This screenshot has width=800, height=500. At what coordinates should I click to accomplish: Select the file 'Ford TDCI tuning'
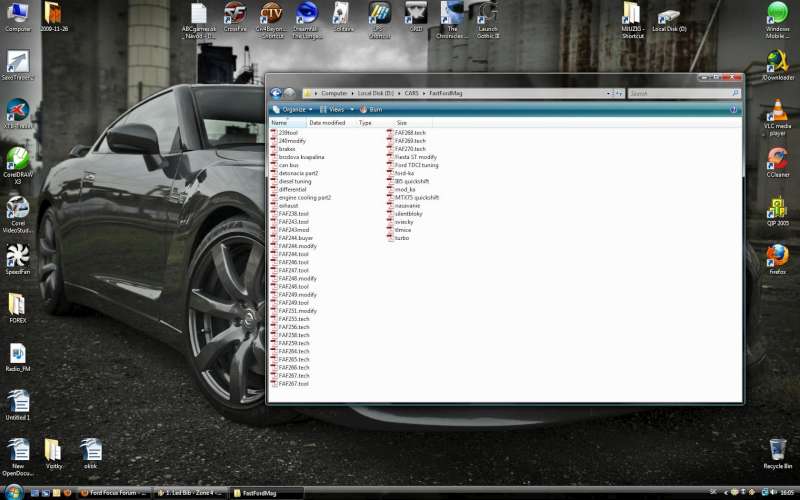click(x=416, y=165)
